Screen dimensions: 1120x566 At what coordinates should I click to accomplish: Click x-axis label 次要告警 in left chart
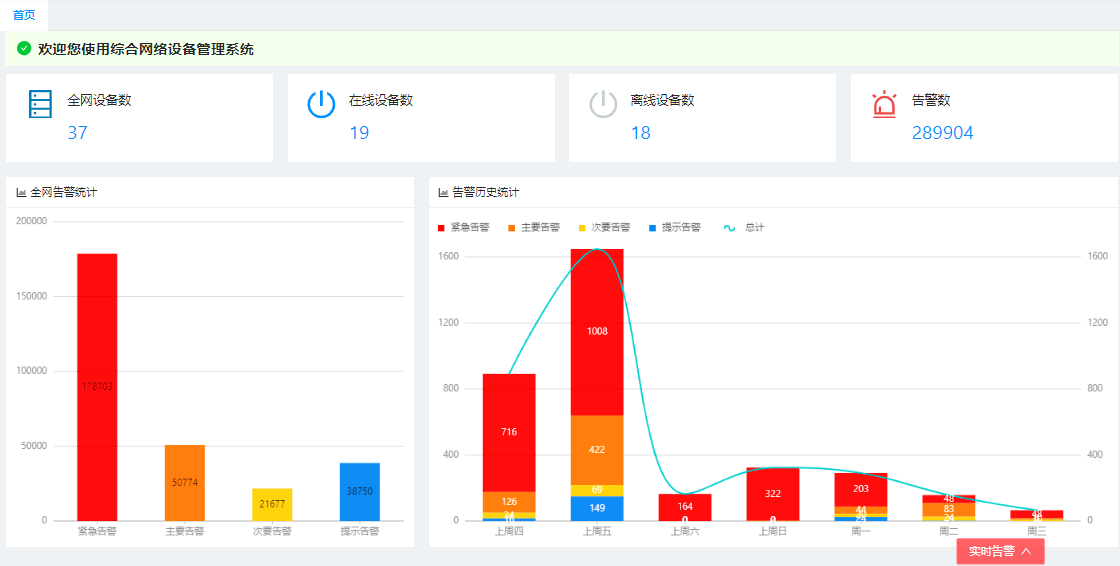tap(272, 531)
